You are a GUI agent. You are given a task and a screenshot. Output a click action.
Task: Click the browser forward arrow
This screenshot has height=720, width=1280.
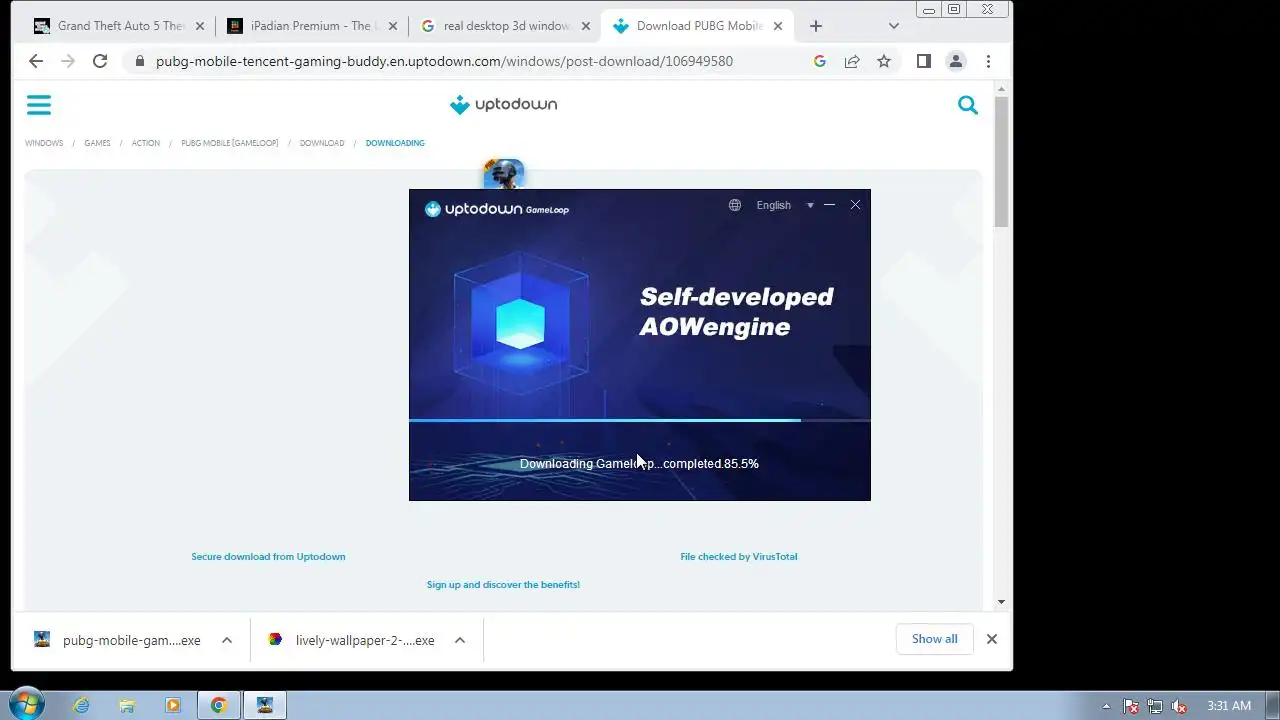click(68, 61)
